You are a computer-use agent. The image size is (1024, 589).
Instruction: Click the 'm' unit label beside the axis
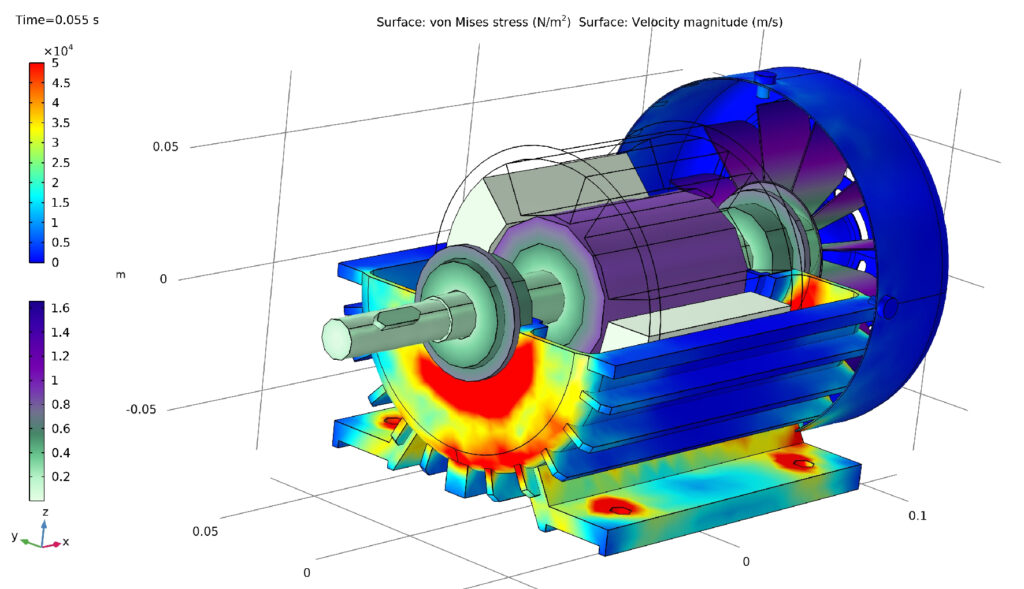[121, 274]
